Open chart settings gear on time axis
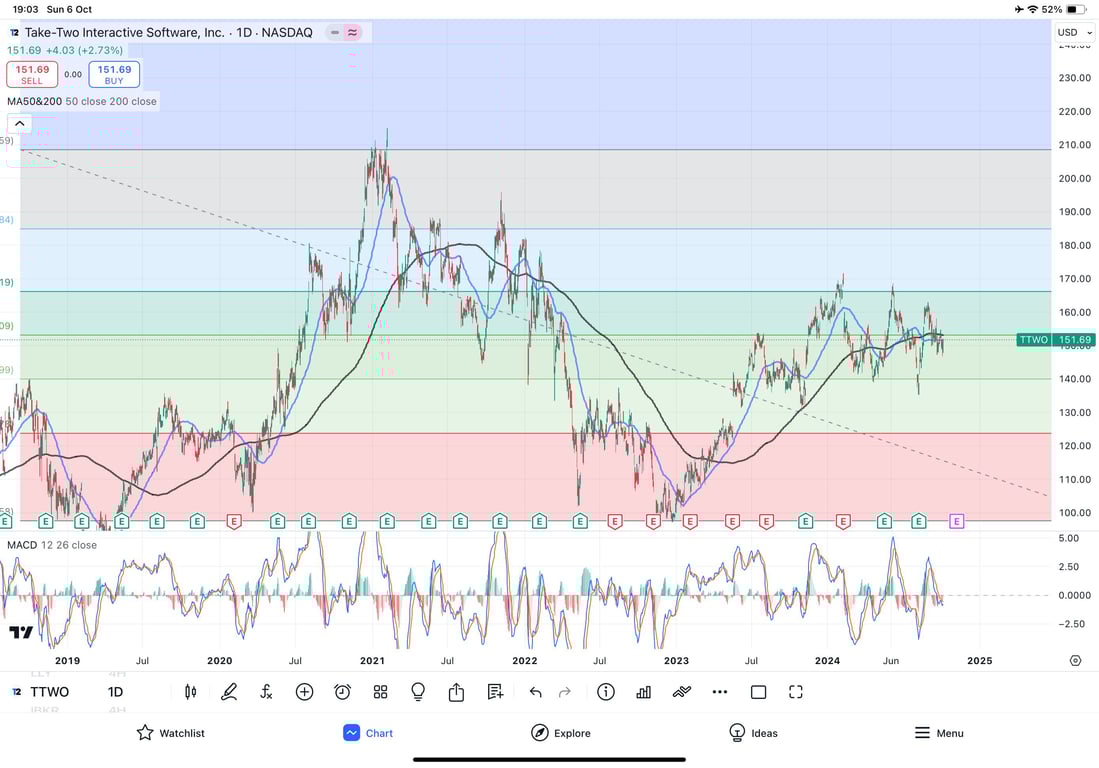1099x768 pixels. [x=1076, y=661]
